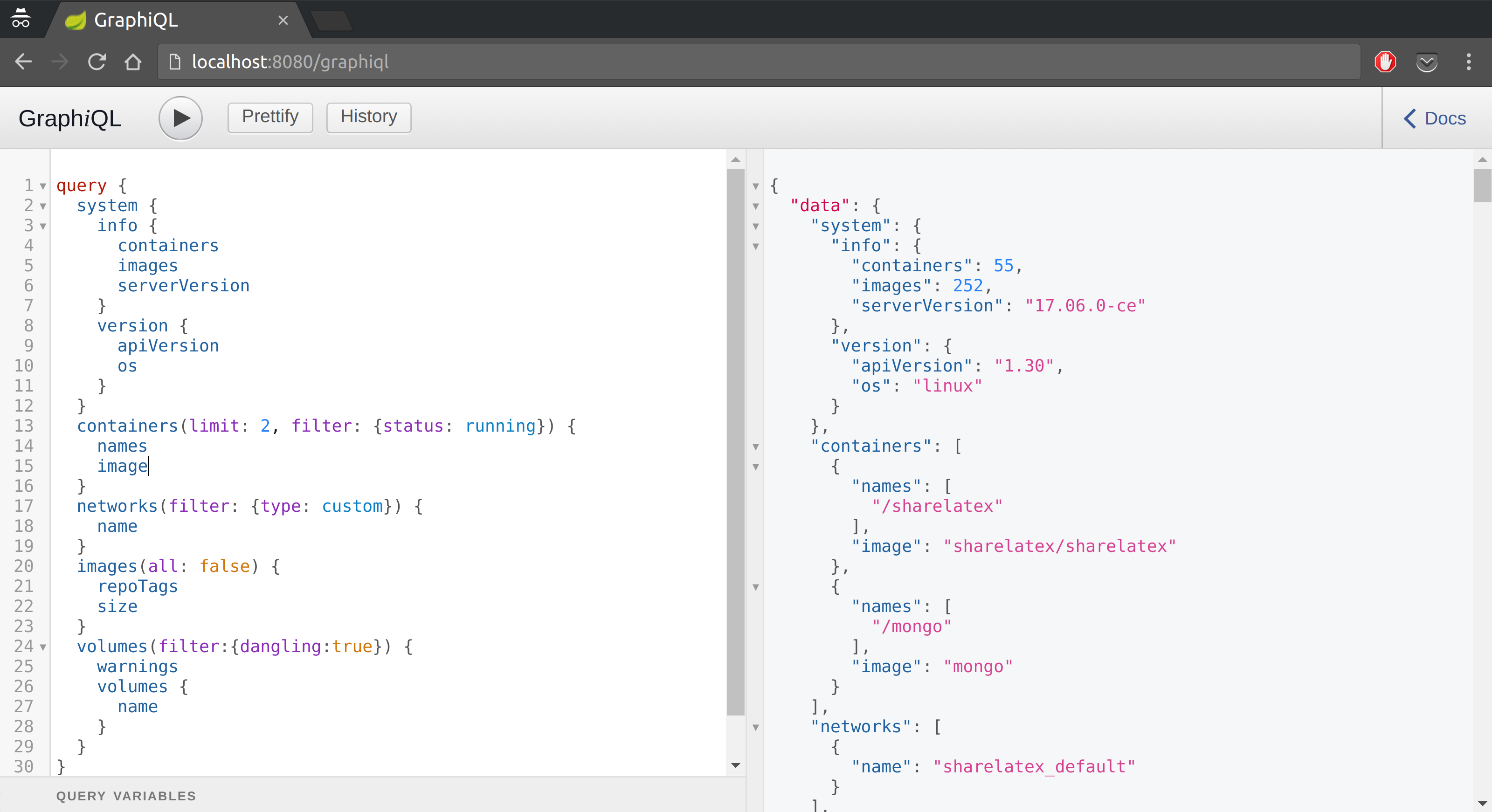Image resolution: width=1492 pixels, height=812 pixels.
Task: Click the browser reload icon
Action: [x=97, y=62]
